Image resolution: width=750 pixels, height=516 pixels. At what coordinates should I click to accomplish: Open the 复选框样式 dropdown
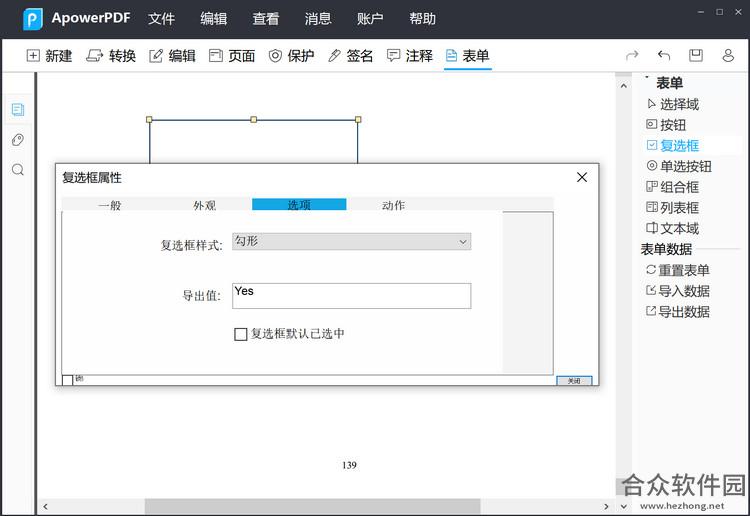tap(352, 242)
